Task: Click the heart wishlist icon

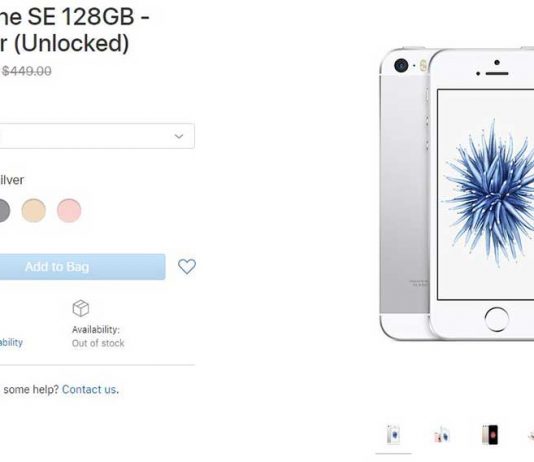Action: click(x=187, y=266)
